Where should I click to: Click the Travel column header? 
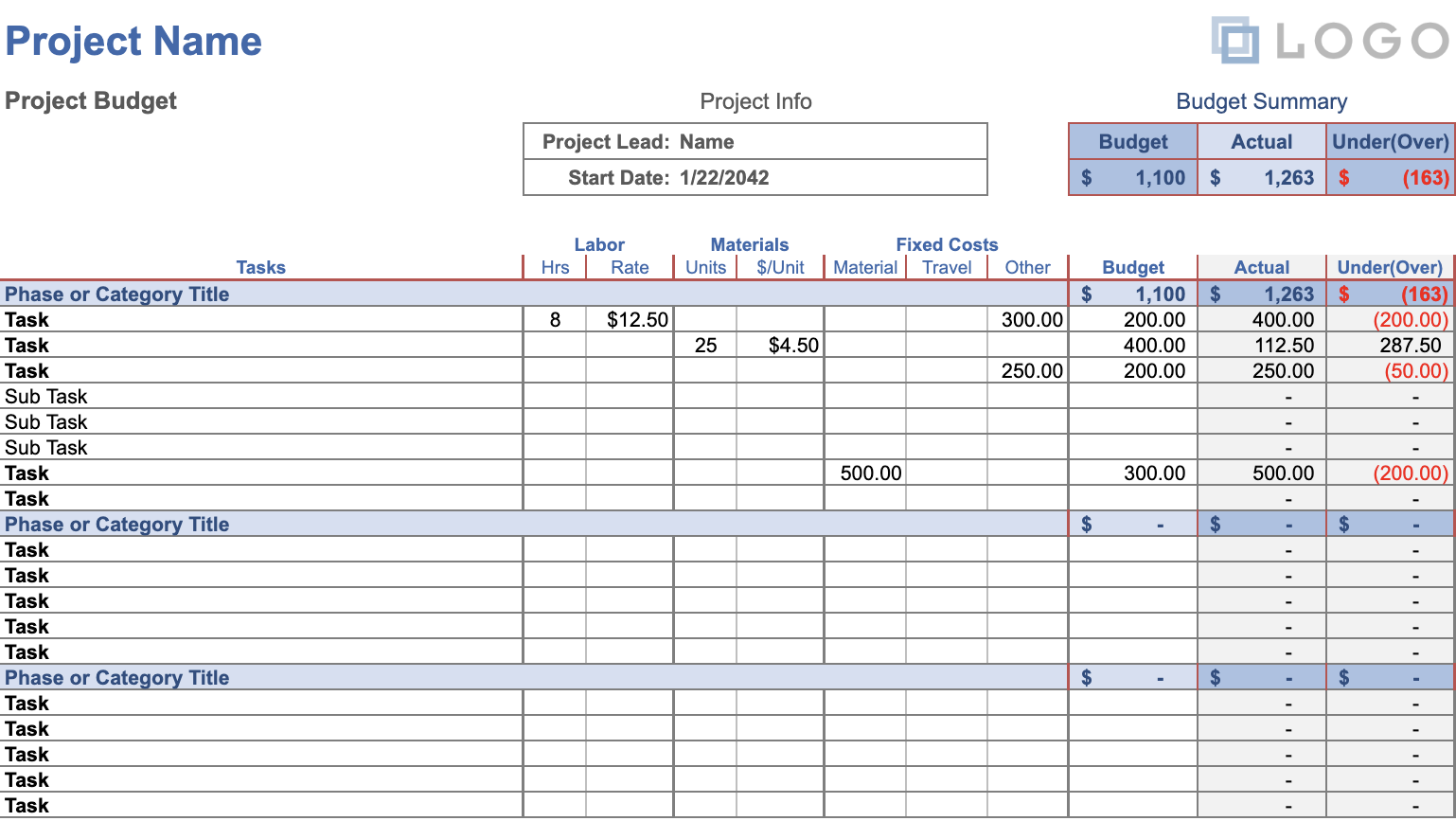(x=947, y=268)
